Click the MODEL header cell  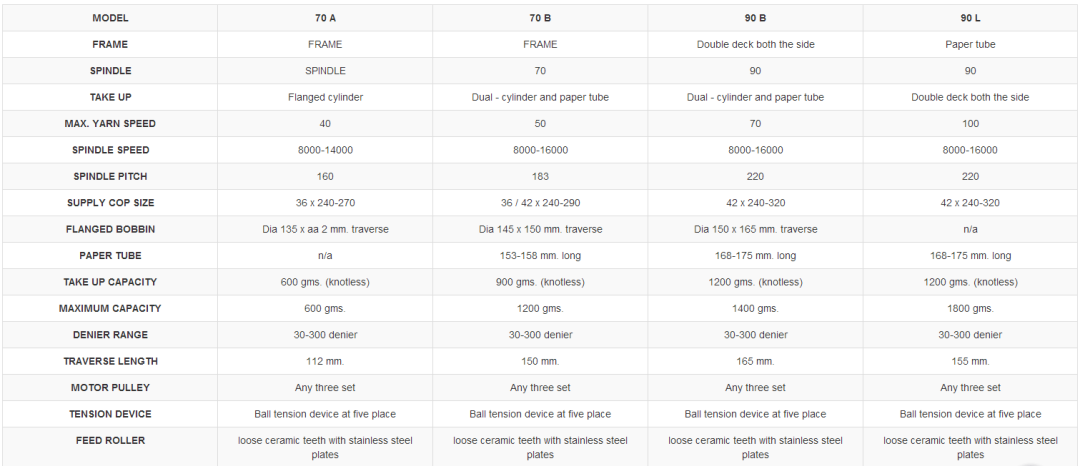[x=110, y=18]
